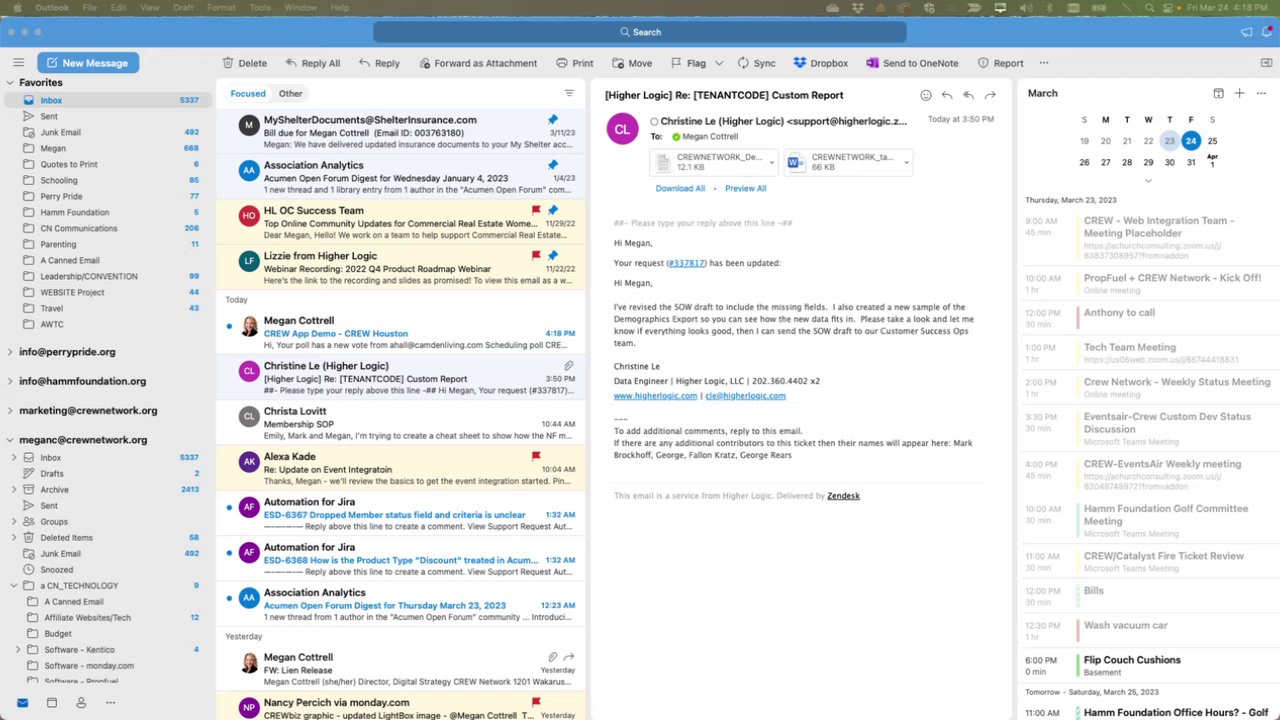Screen dimensions: 1280x720
Task: Open the CREWNETWORK_ta Word attachment dropdown
Action: 907,162
